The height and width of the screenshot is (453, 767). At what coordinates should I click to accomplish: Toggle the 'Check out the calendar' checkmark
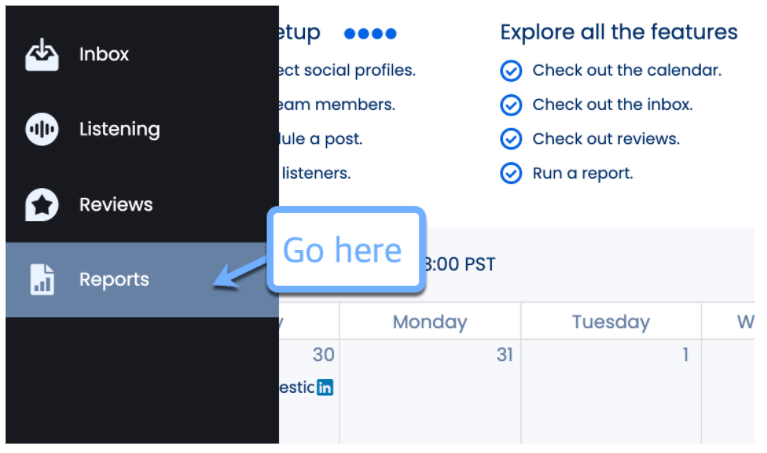click(x=511, y=70)
